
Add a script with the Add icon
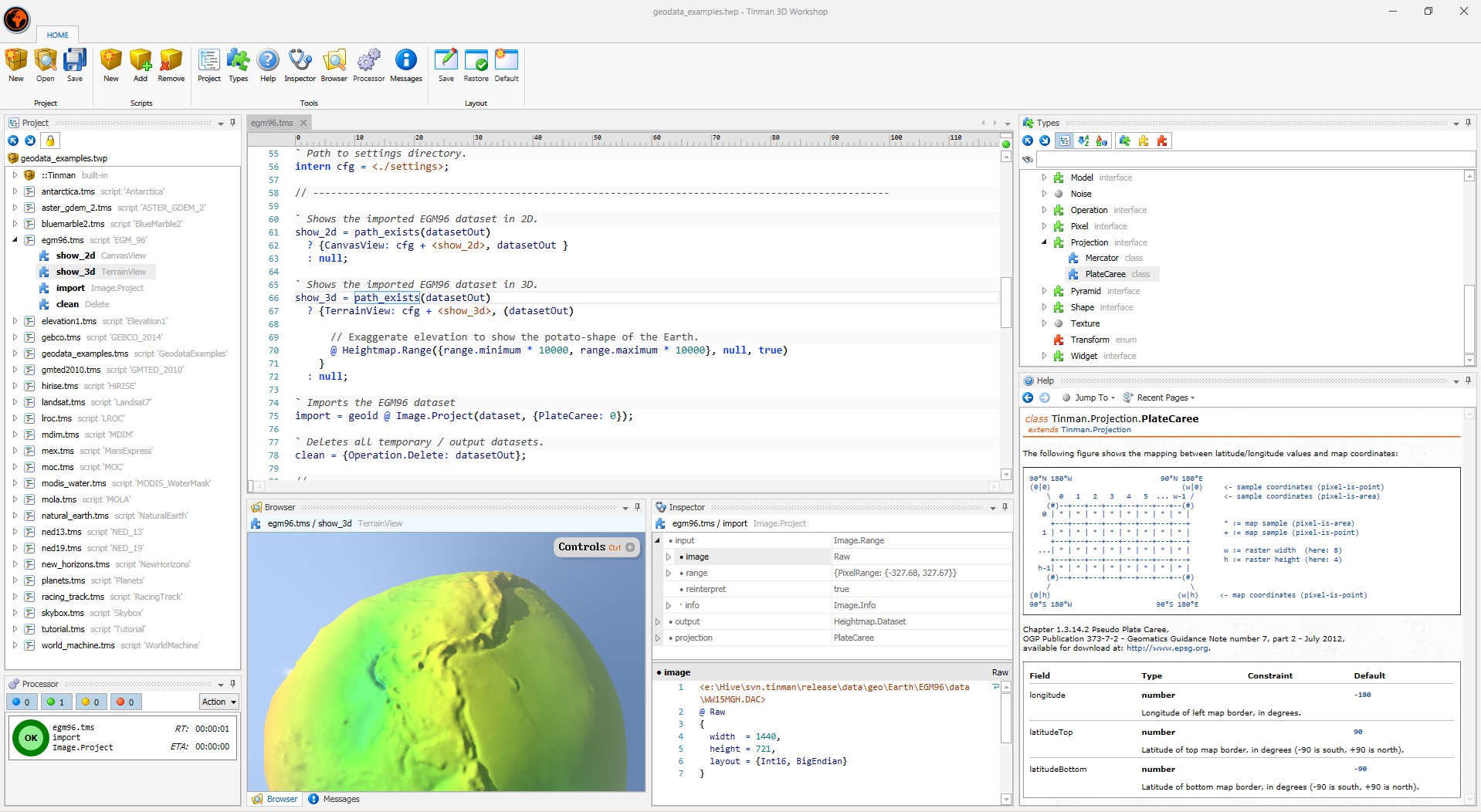point(141,65)
